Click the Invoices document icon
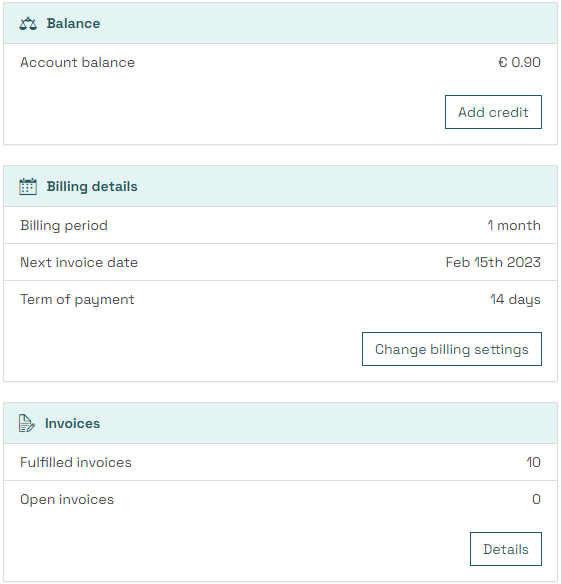Screen dimensions: 561x584 pos(27,423)
